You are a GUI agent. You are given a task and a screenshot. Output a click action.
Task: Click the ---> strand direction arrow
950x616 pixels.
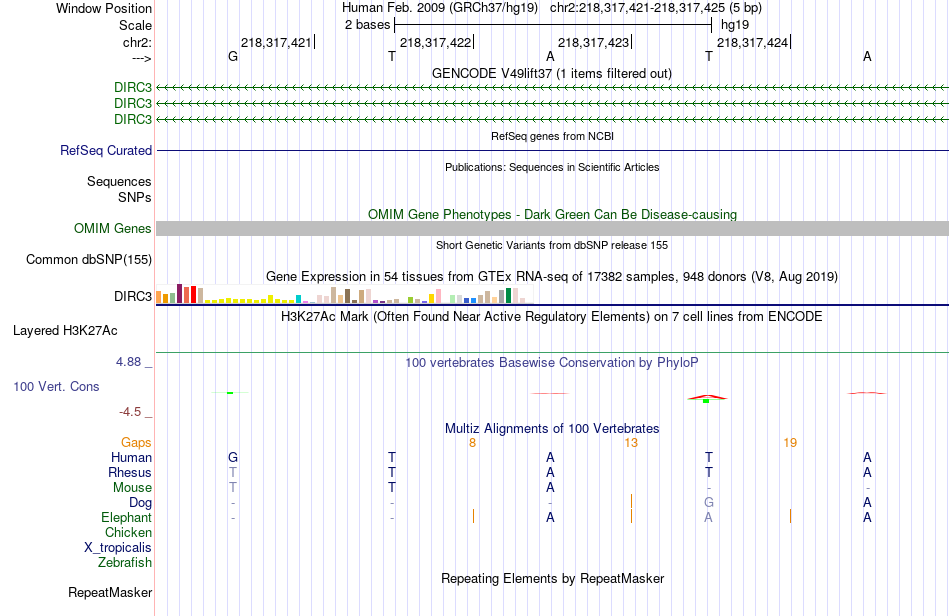click(x=141, y=58)
